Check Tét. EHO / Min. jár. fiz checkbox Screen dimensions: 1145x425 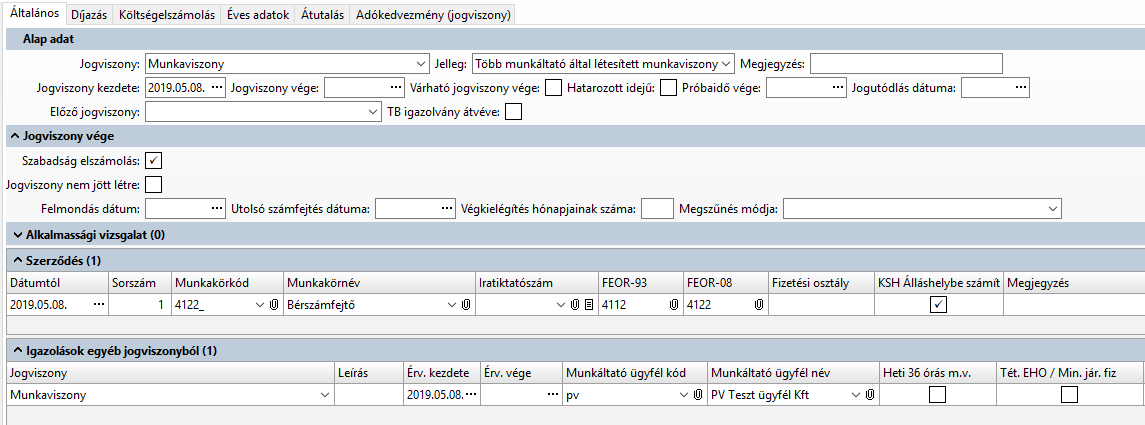[x=1069, y=395]
